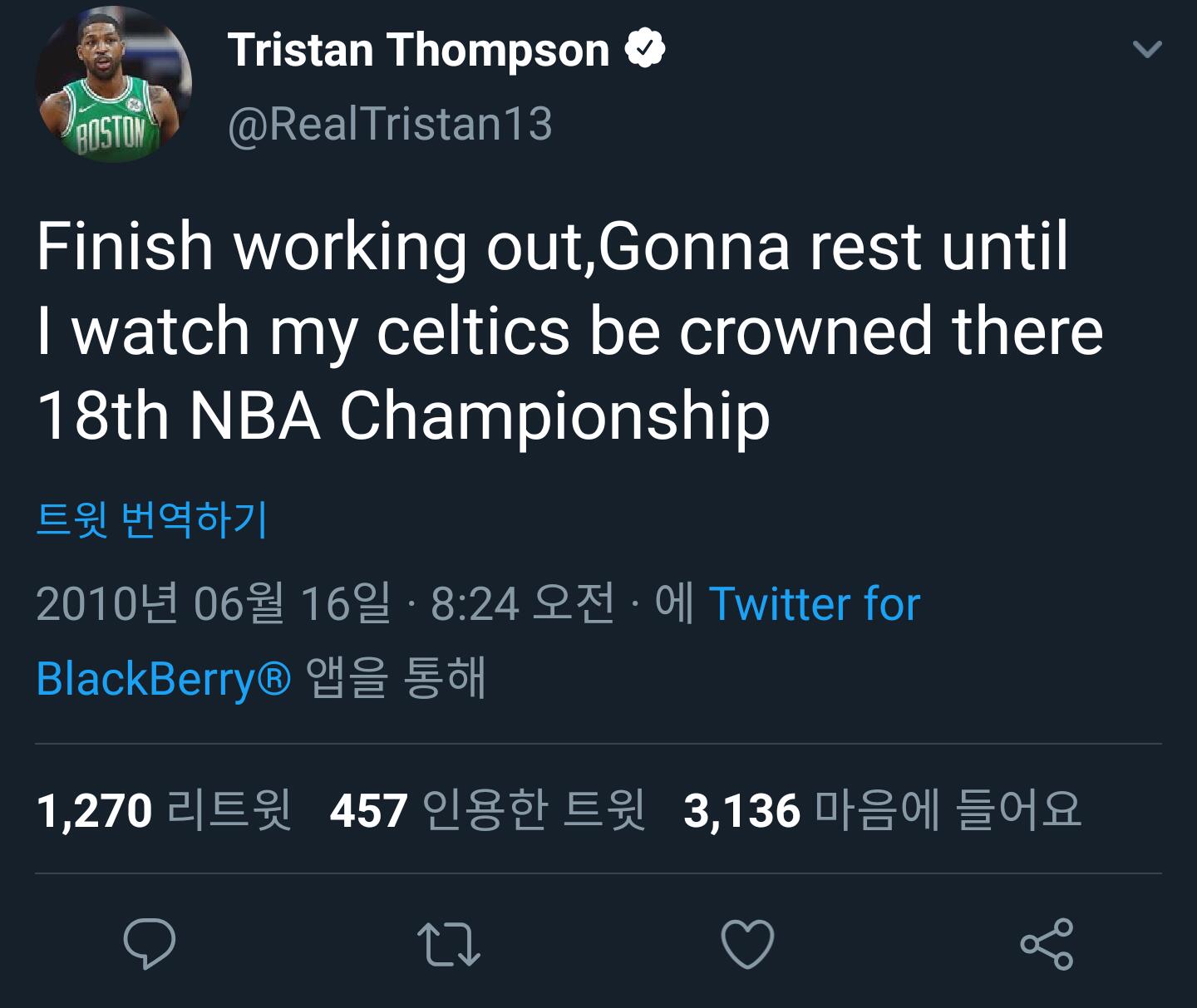Image resolution: width=1197 pixels, height=1008 pixels.
Task: Click the '앱을 통해' text after BlackBerry
Action: point(396,678)
